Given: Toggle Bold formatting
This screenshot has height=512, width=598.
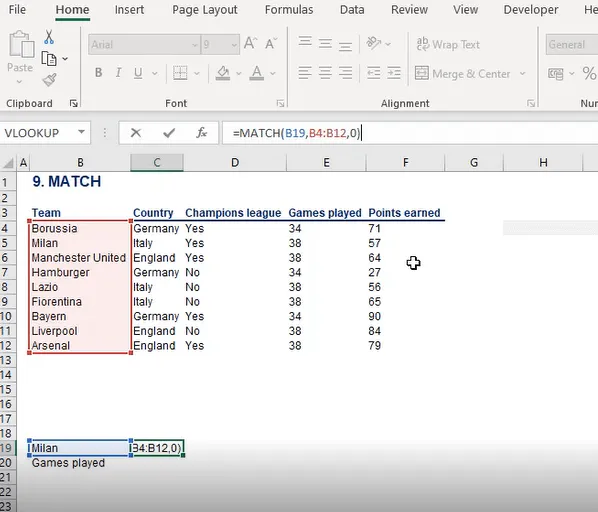Looking at the screenshot, I should click(98, 72).
